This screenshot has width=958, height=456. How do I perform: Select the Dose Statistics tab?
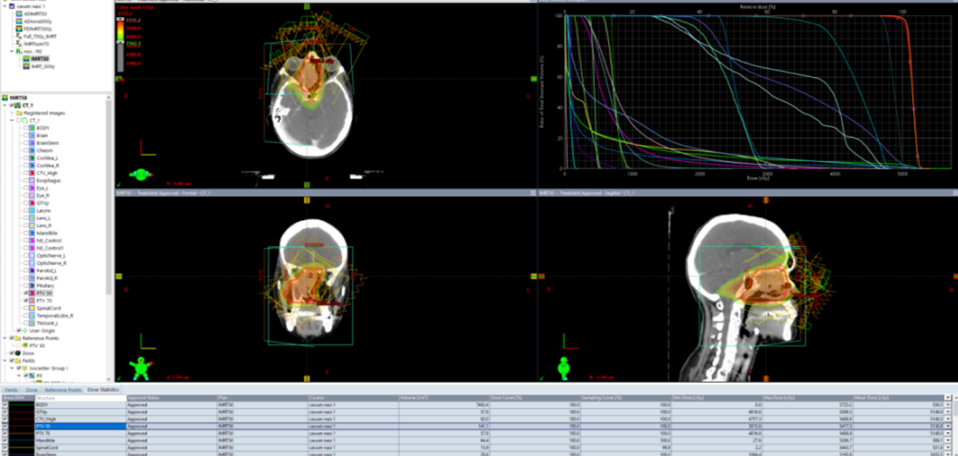(103, 389)
